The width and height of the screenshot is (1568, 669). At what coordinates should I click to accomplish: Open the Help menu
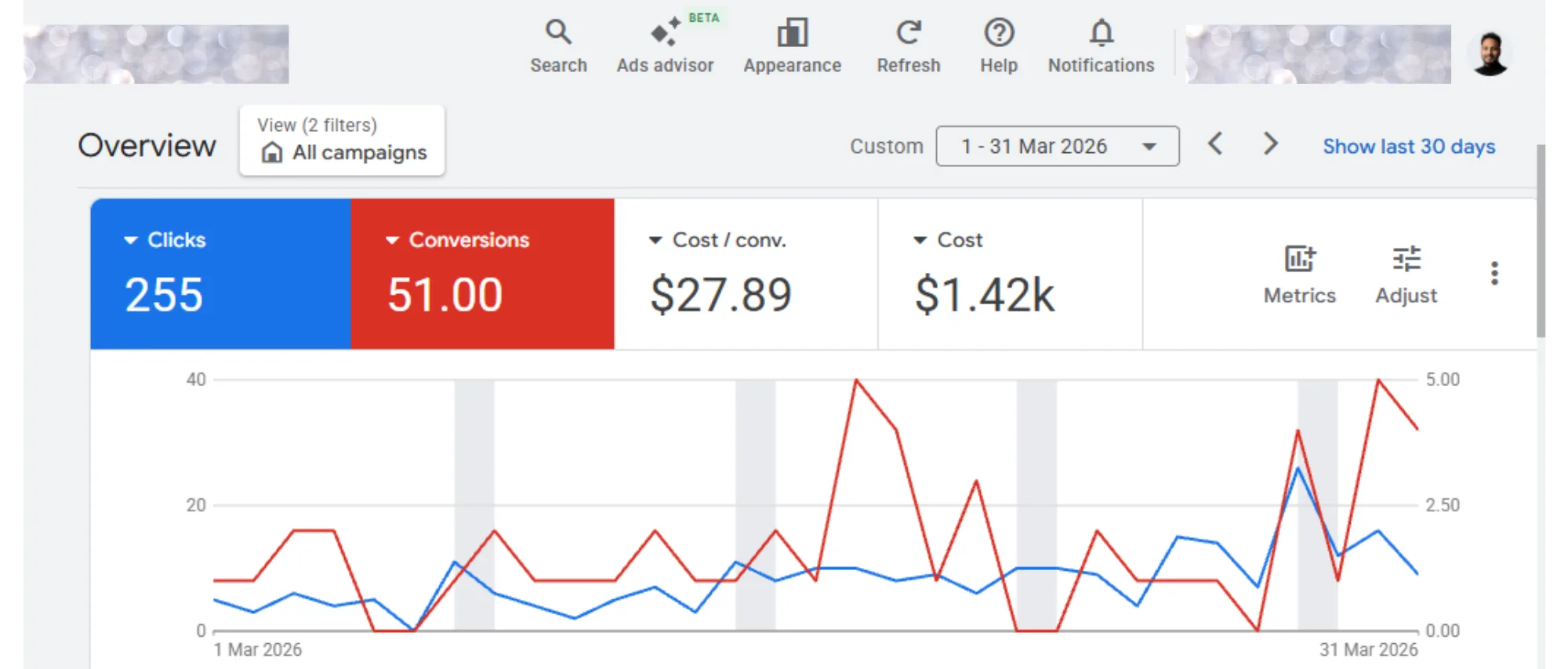999,47
